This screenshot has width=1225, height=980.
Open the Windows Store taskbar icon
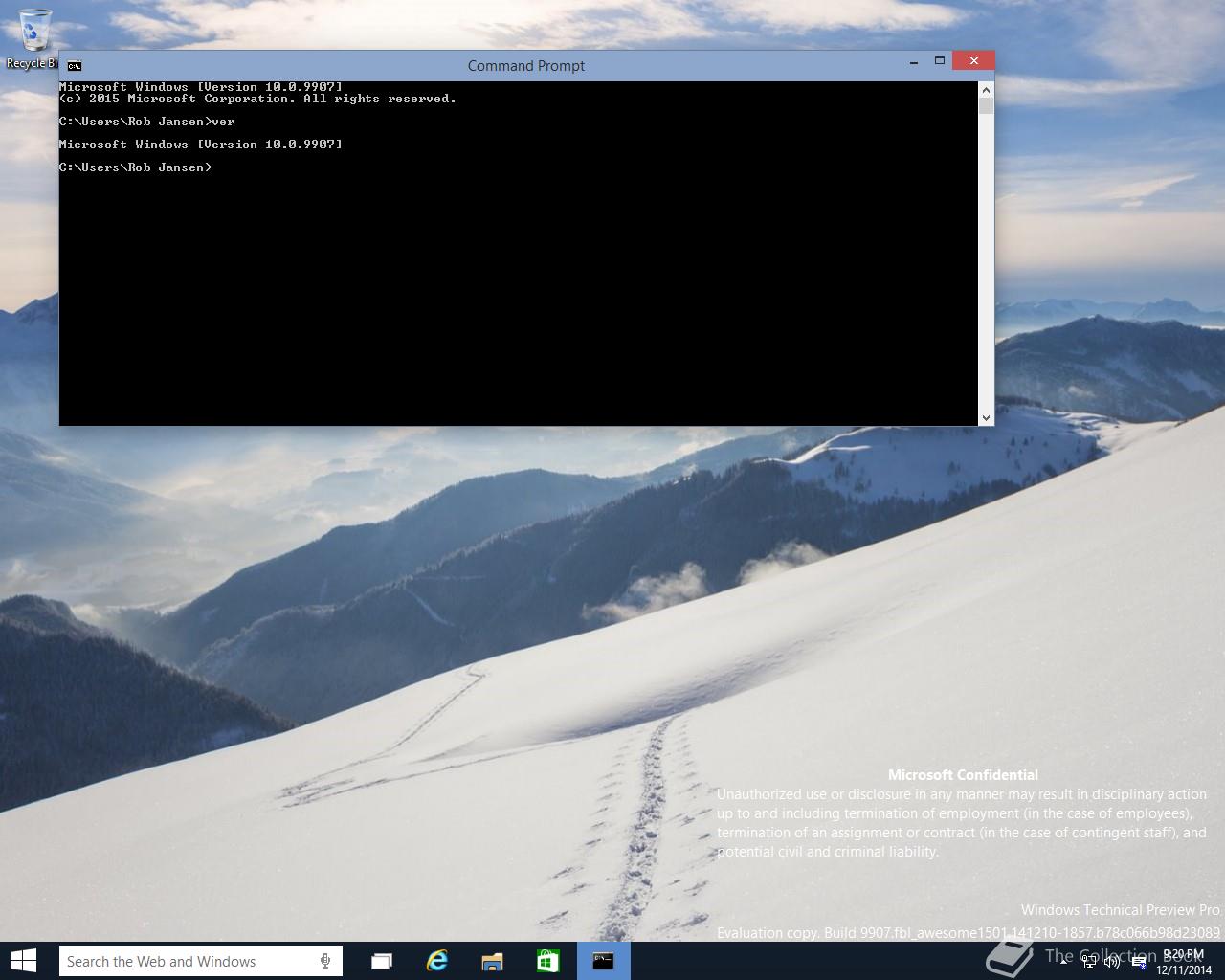click(x=547, y=961)
